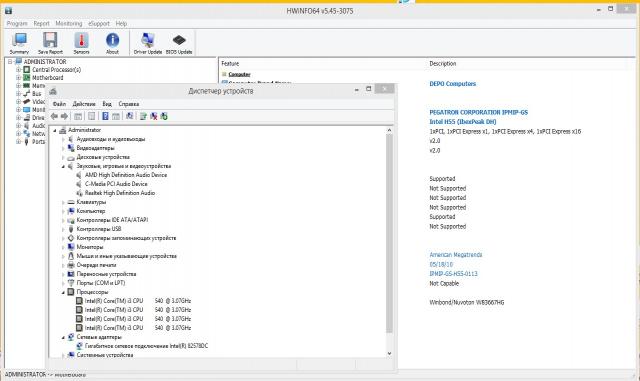
Task: Click the scroll-up arrow in Device Manager
Action: click(389, 130)
